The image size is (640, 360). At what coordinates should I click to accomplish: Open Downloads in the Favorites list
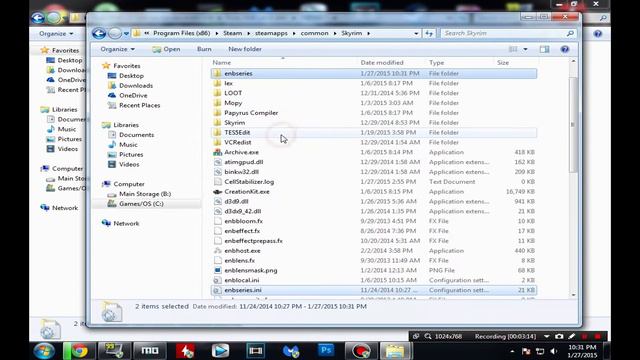pos(136,85)
